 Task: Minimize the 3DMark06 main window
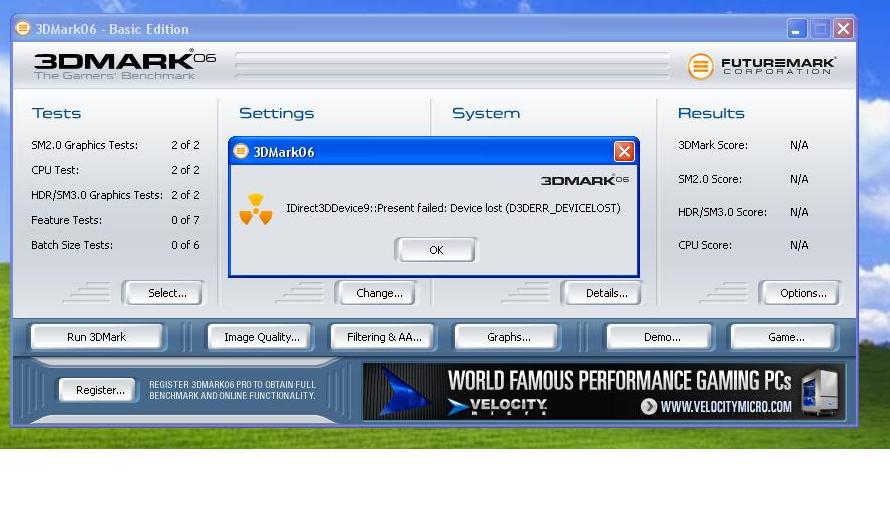[796, 28]
